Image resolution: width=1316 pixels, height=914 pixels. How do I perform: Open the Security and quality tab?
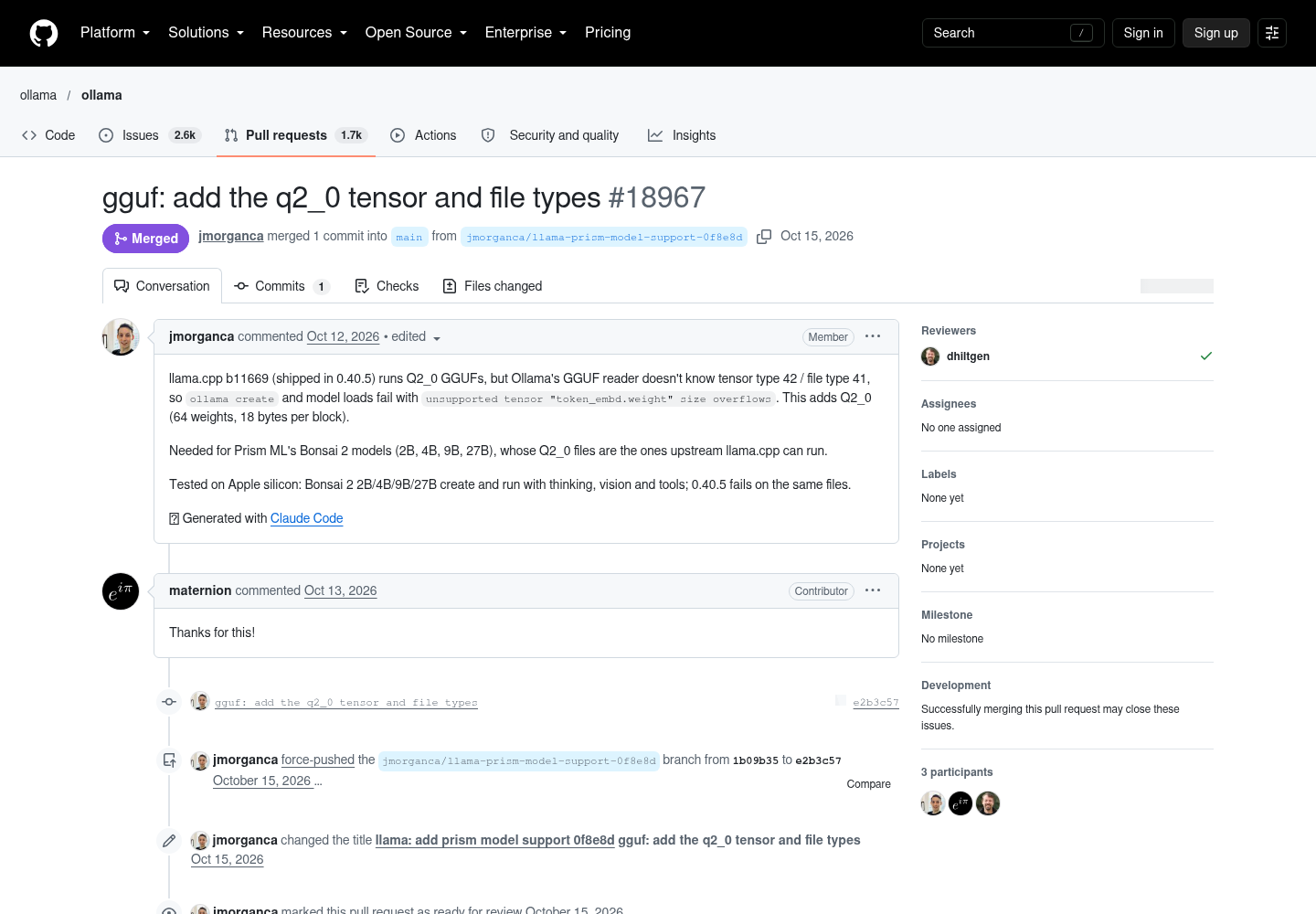[552, 135]
